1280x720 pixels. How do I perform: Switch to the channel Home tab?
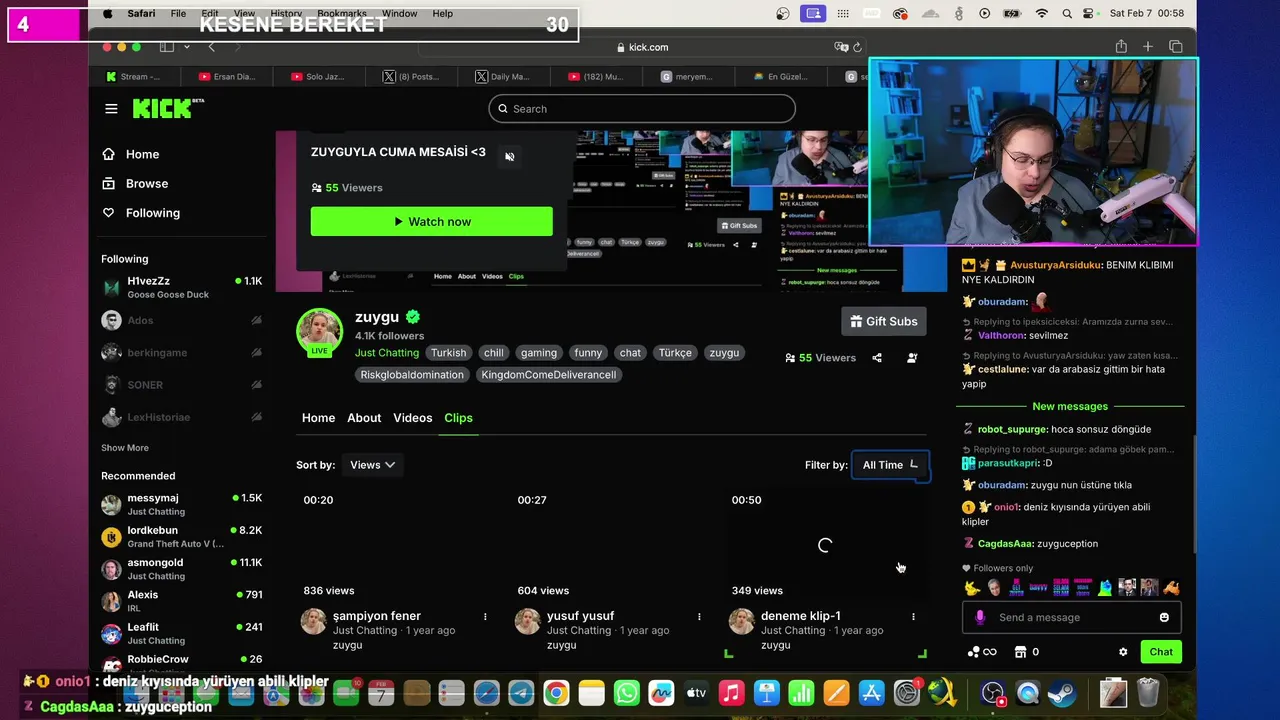[x=319, y=418]
